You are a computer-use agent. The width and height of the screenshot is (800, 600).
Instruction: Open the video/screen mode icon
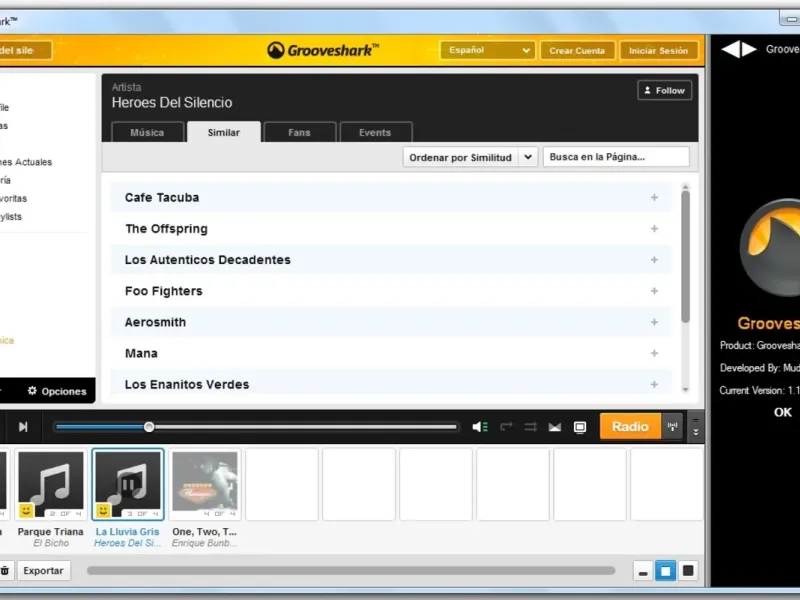580,427
